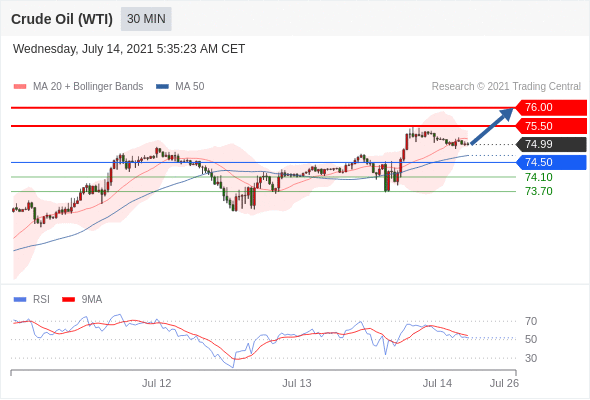590x400 pixels.
Task: Toggle the RSI legend label
Action: tap(41, 300)
